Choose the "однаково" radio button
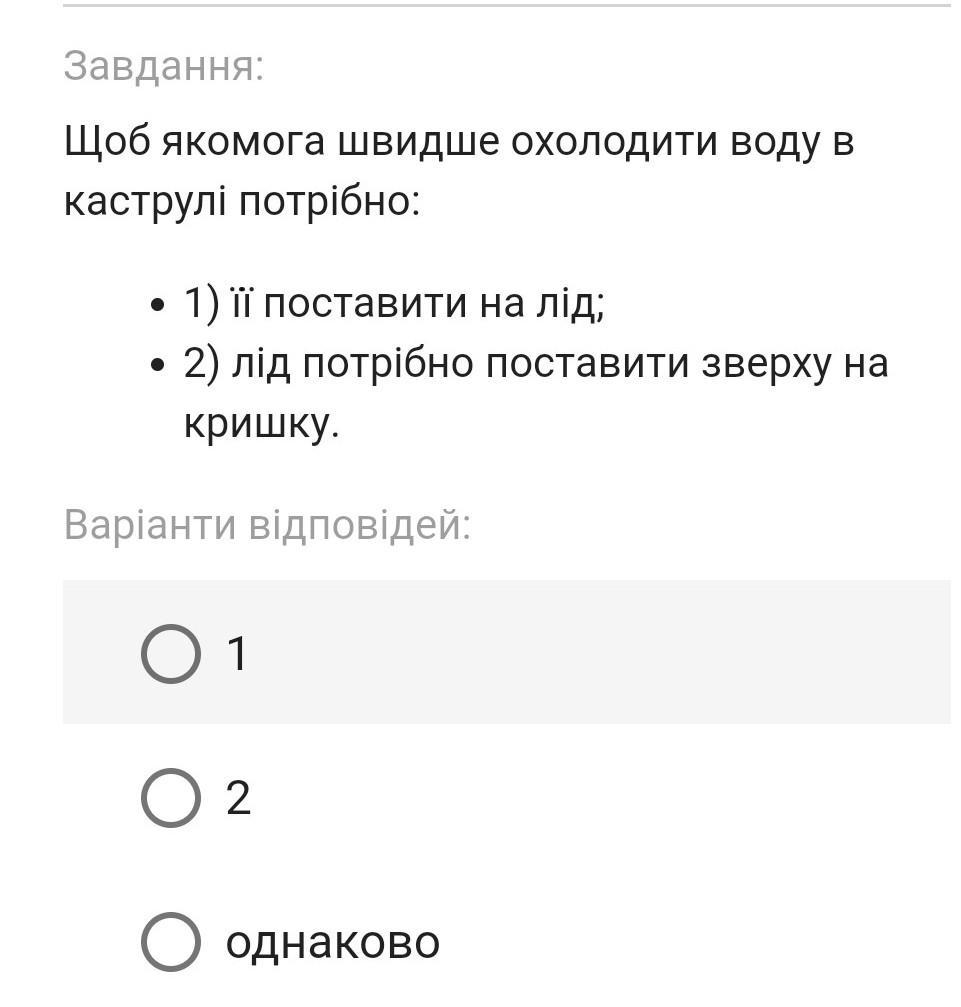 [x=171, y=941]
